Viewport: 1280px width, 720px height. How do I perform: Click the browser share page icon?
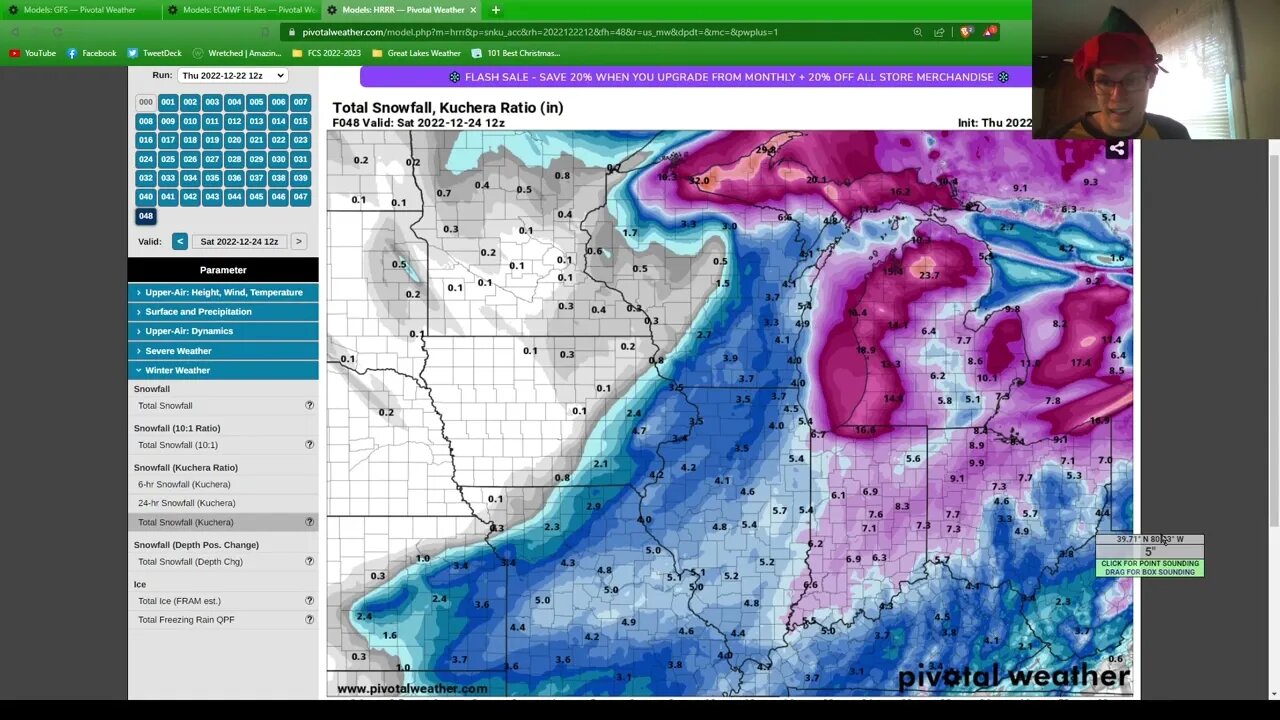tap(940, 32)
